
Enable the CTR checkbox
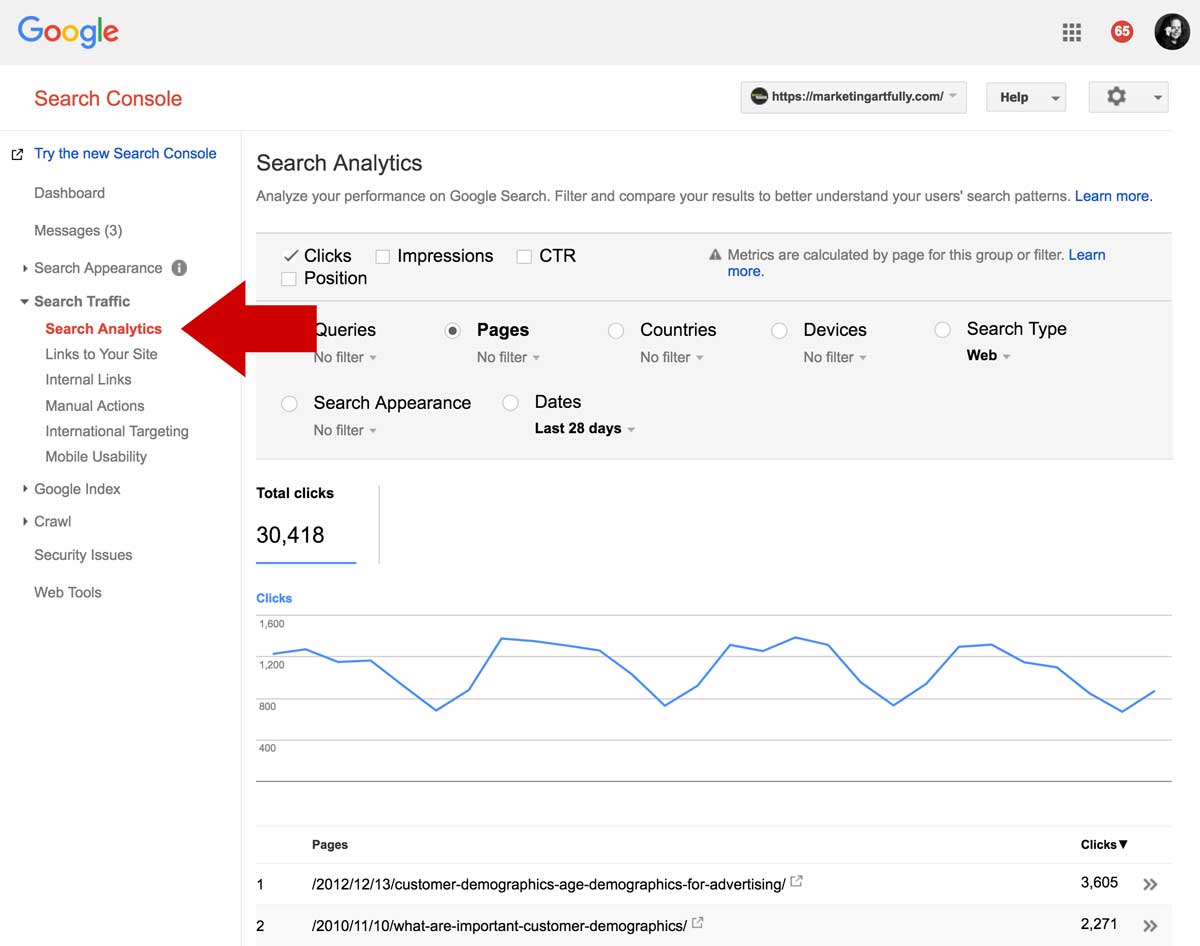524,256
